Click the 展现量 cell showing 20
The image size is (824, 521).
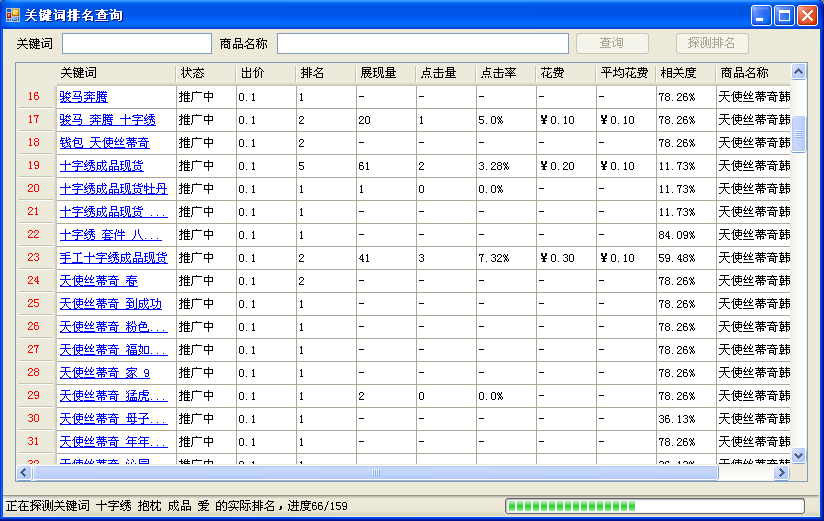click(386, 120)
